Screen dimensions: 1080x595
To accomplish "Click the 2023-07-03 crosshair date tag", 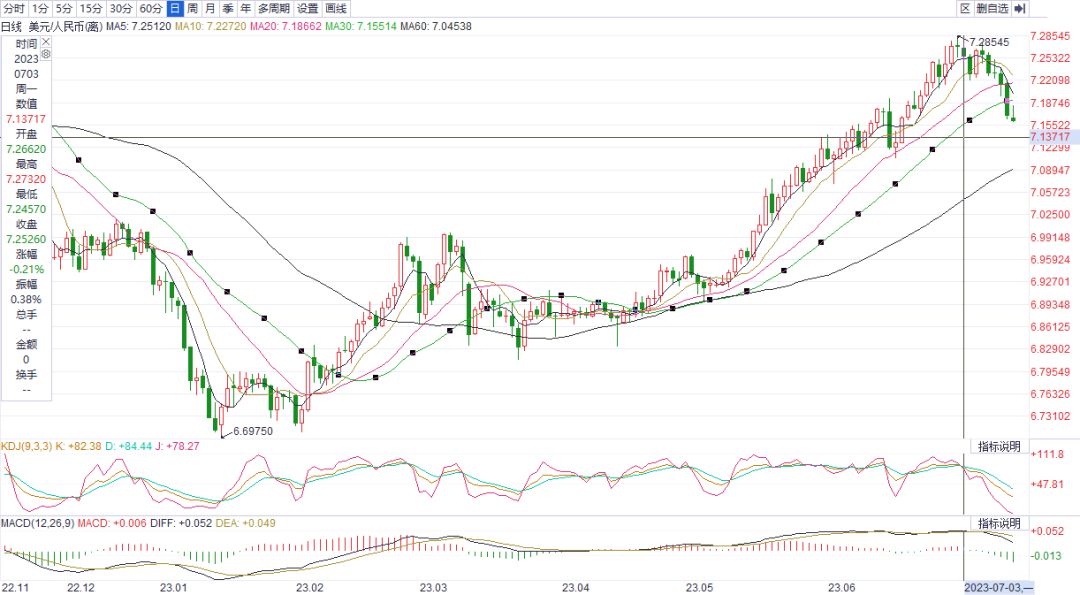I will (997, 587).
